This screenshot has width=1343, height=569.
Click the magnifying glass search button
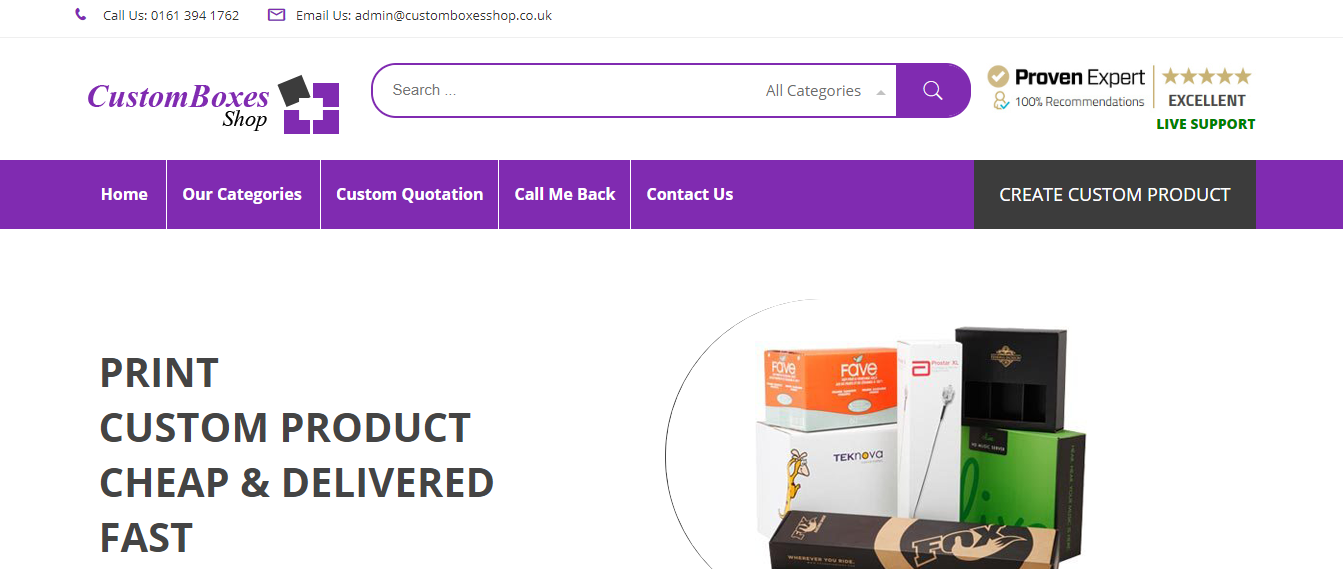click(x=933, y=90)
